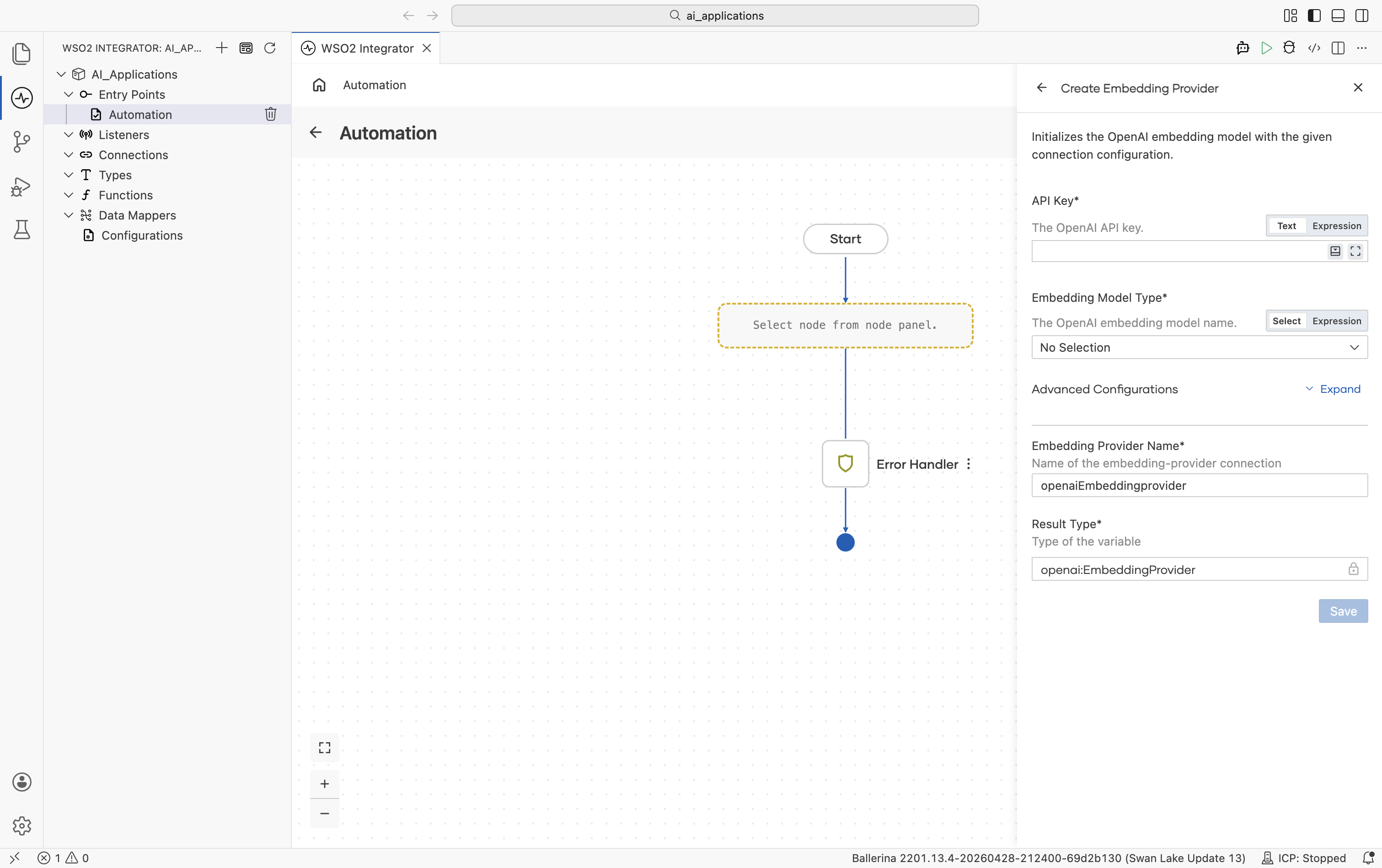Save the embedding provider
Image resolution: width=1382 pixels, height=868 pixels.
(1343, 611)
